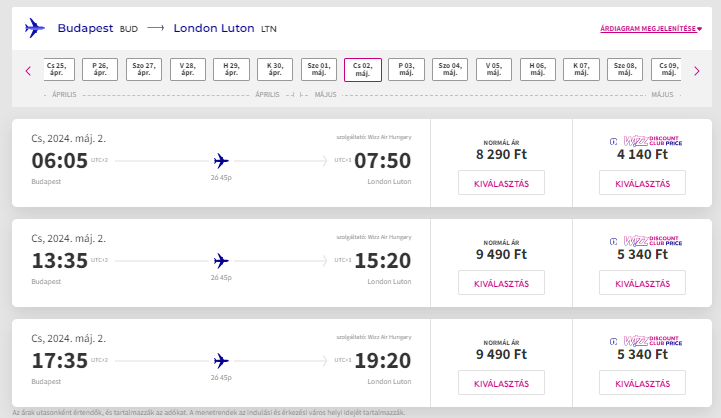The image size is (721, 418).
Task: Click Wizz Discount Club logo on 06:05 flight
Action: coord(646,141)
